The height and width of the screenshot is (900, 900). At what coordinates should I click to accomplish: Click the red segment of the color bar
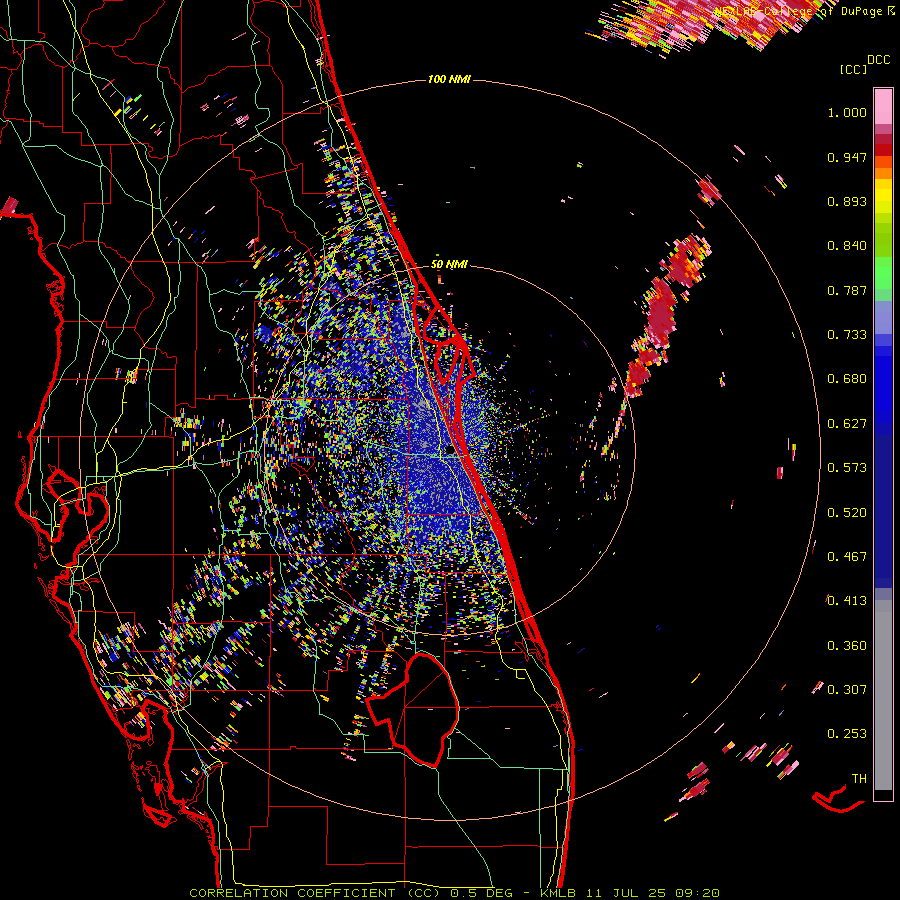(883, 150)
